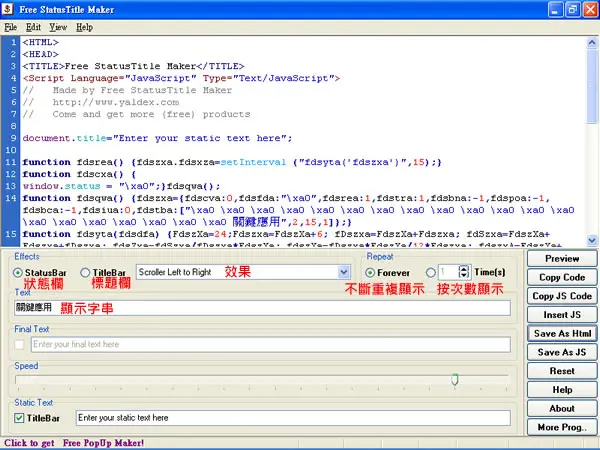Click the app icon in title bar
This screenshot has width=600, height=450.
[x=7, y=9]
